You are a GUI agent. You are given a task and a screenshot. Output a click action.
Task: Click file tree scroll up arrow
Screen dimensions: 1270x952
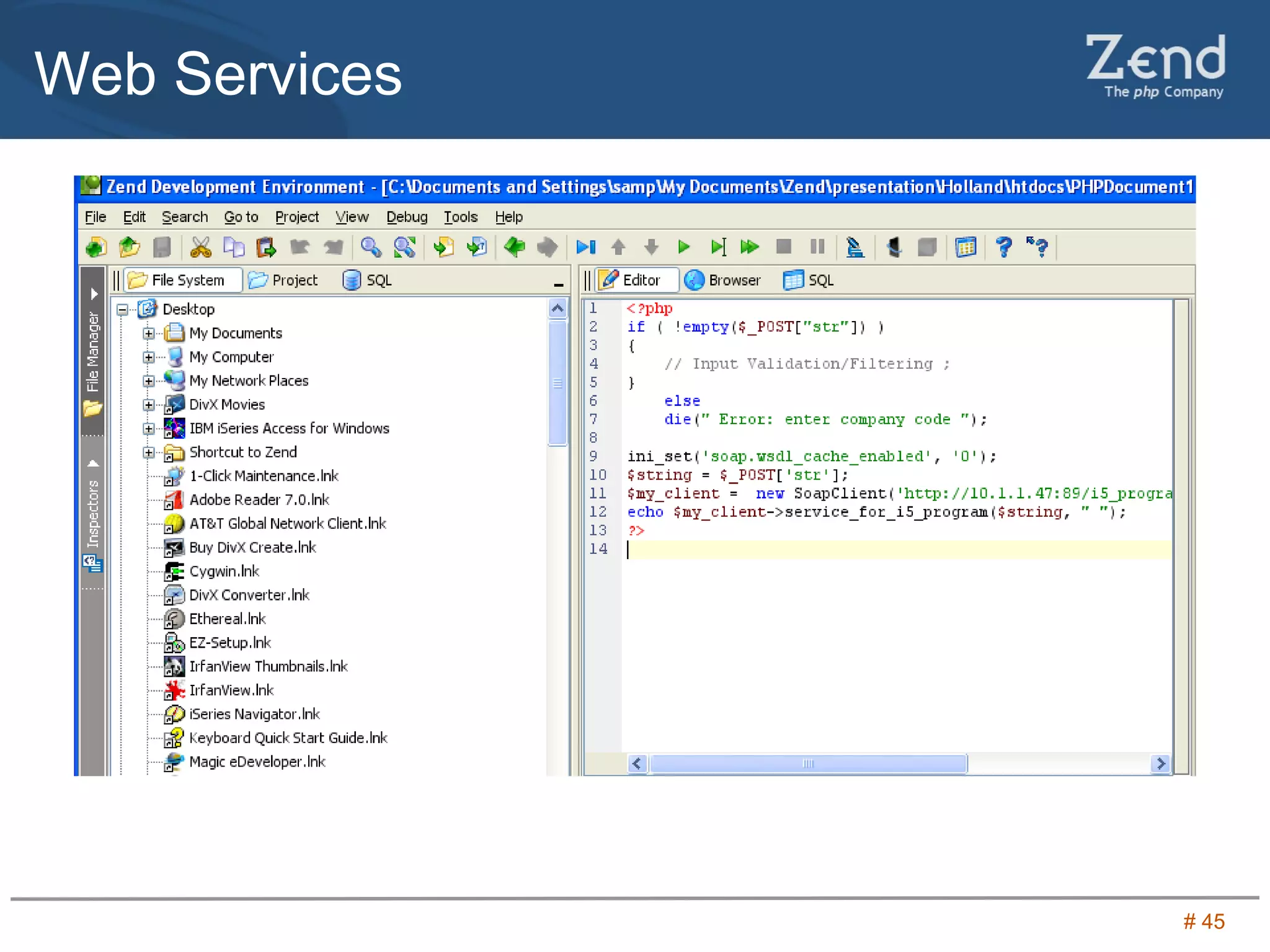(x=557, y=309)
